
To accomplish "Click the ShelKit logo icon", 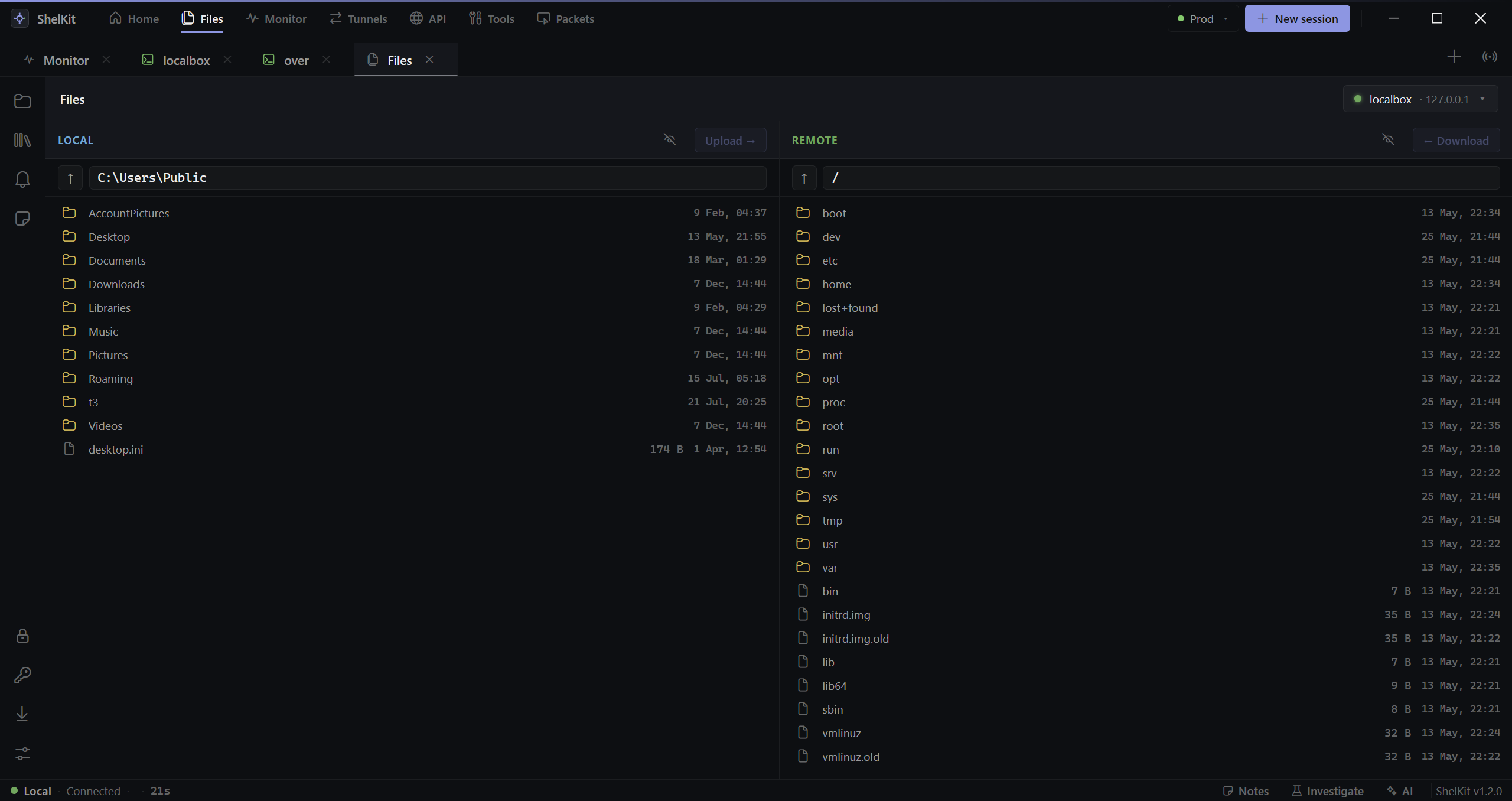I will coord(19,18).
